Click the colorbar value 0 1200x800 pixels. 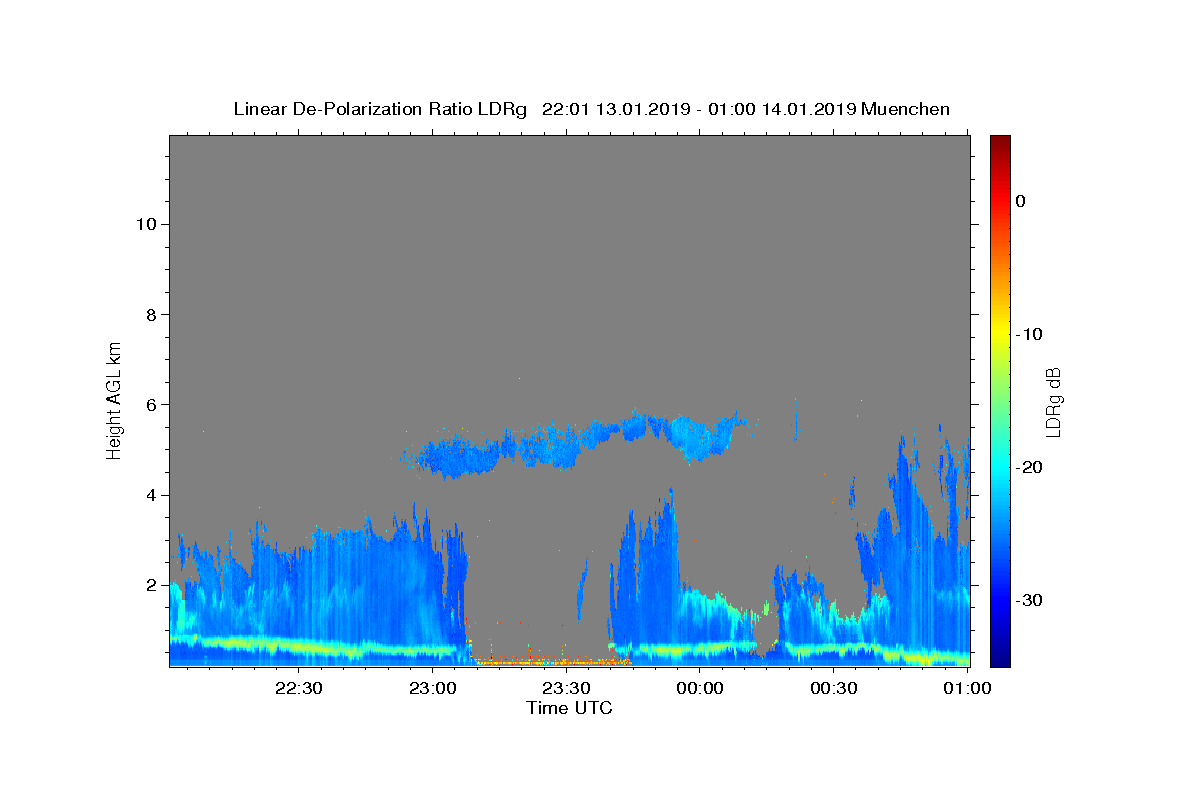(1021, 201)
